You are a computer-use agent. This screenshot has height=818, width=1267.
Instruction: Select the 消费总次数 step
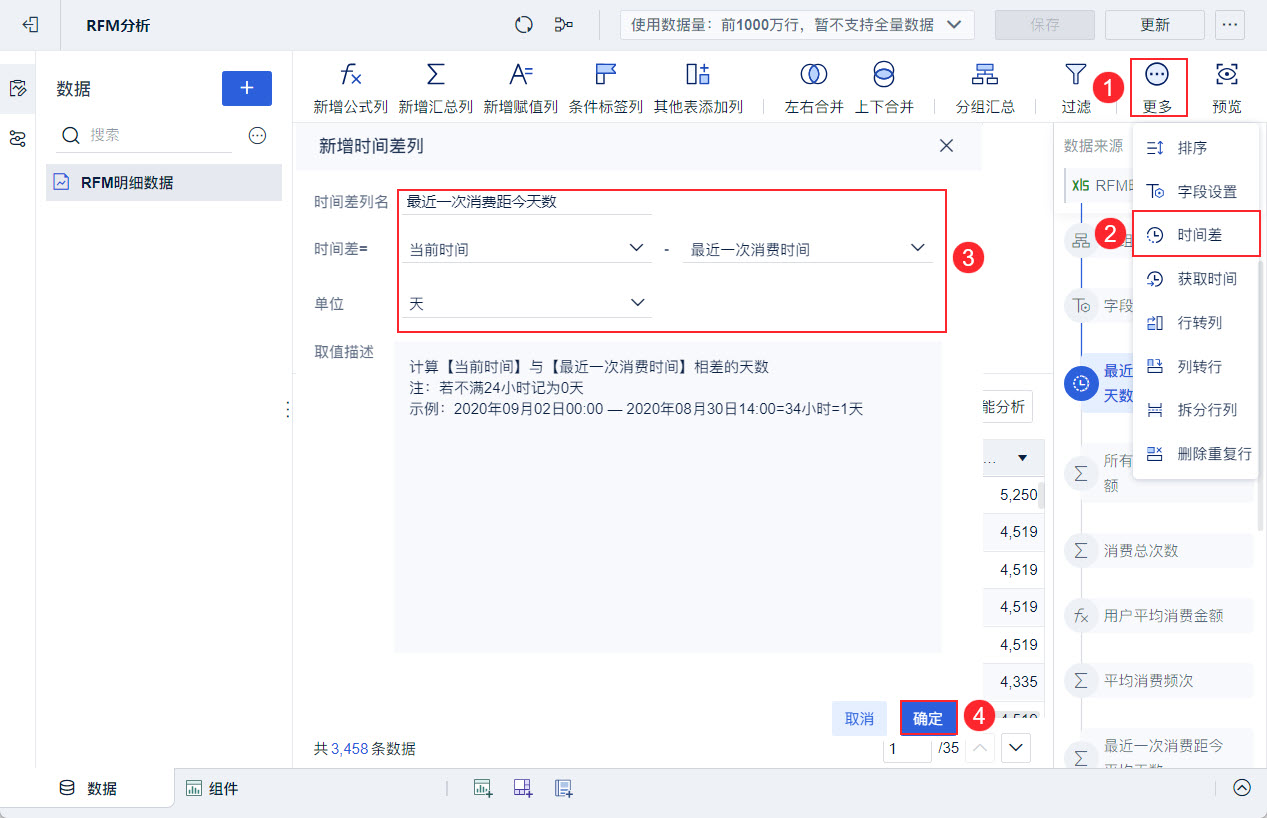pos(1158,550)
